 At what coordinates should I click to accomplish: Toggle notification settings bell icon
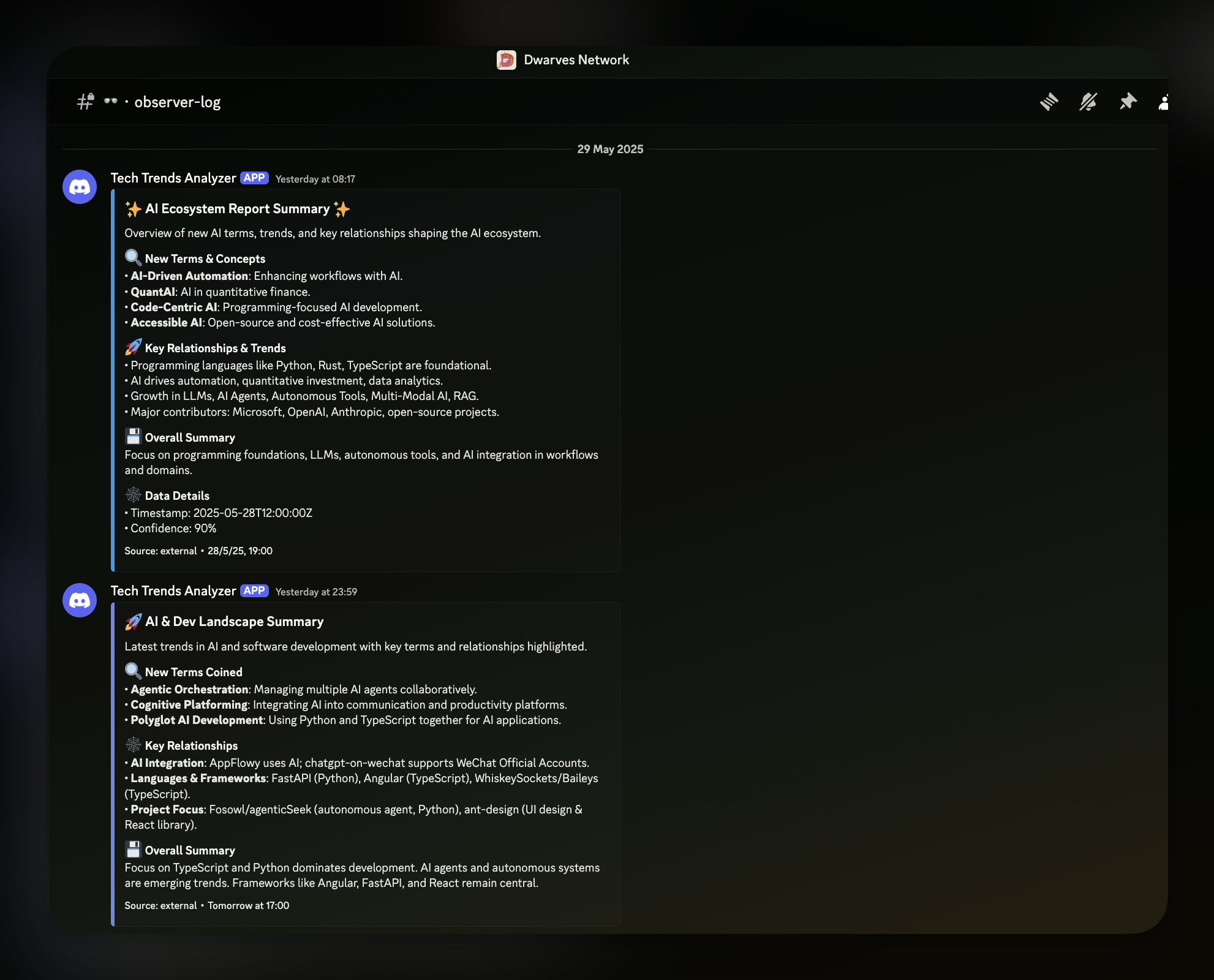tap(1088, 102)
